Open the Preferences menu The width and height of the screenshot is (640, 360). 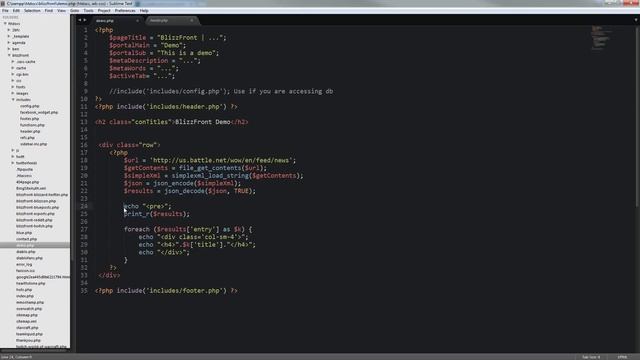click(125, 11)
